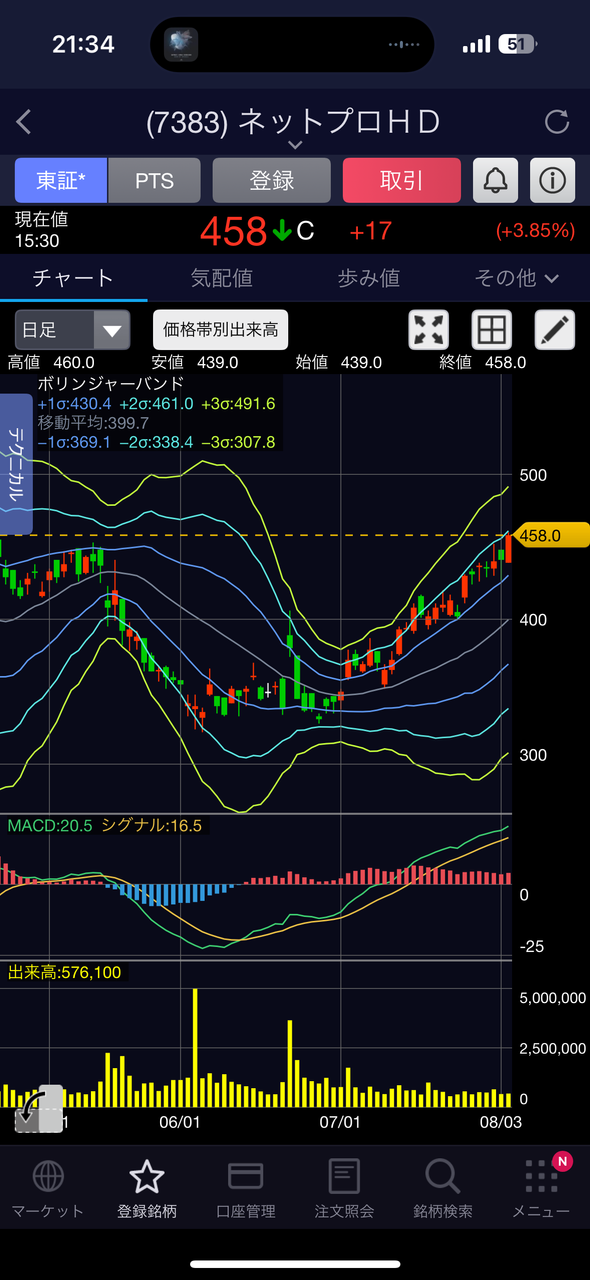Tap the stock title (7383) ネットプロHD
Screen dimensions: 590x1280
pyautogui.click(x=293, y=122)
